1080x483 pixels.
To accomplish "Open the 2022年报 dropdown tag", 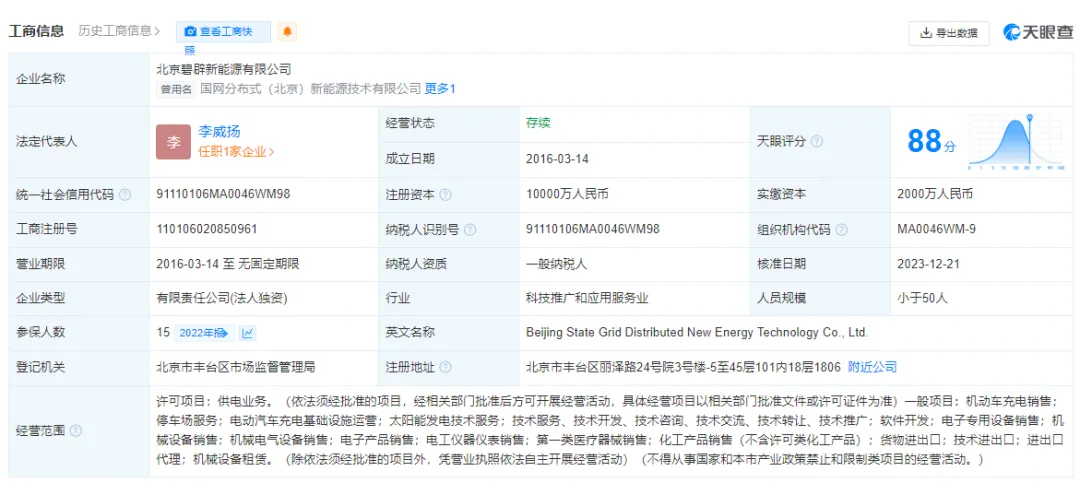I will (204, 333).
